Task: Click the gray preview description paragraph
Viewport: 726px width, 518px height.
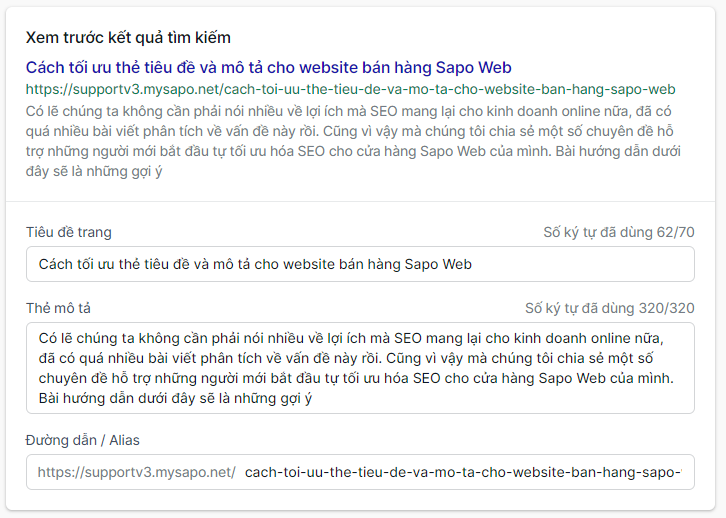Action: click(x=353, y=141)
